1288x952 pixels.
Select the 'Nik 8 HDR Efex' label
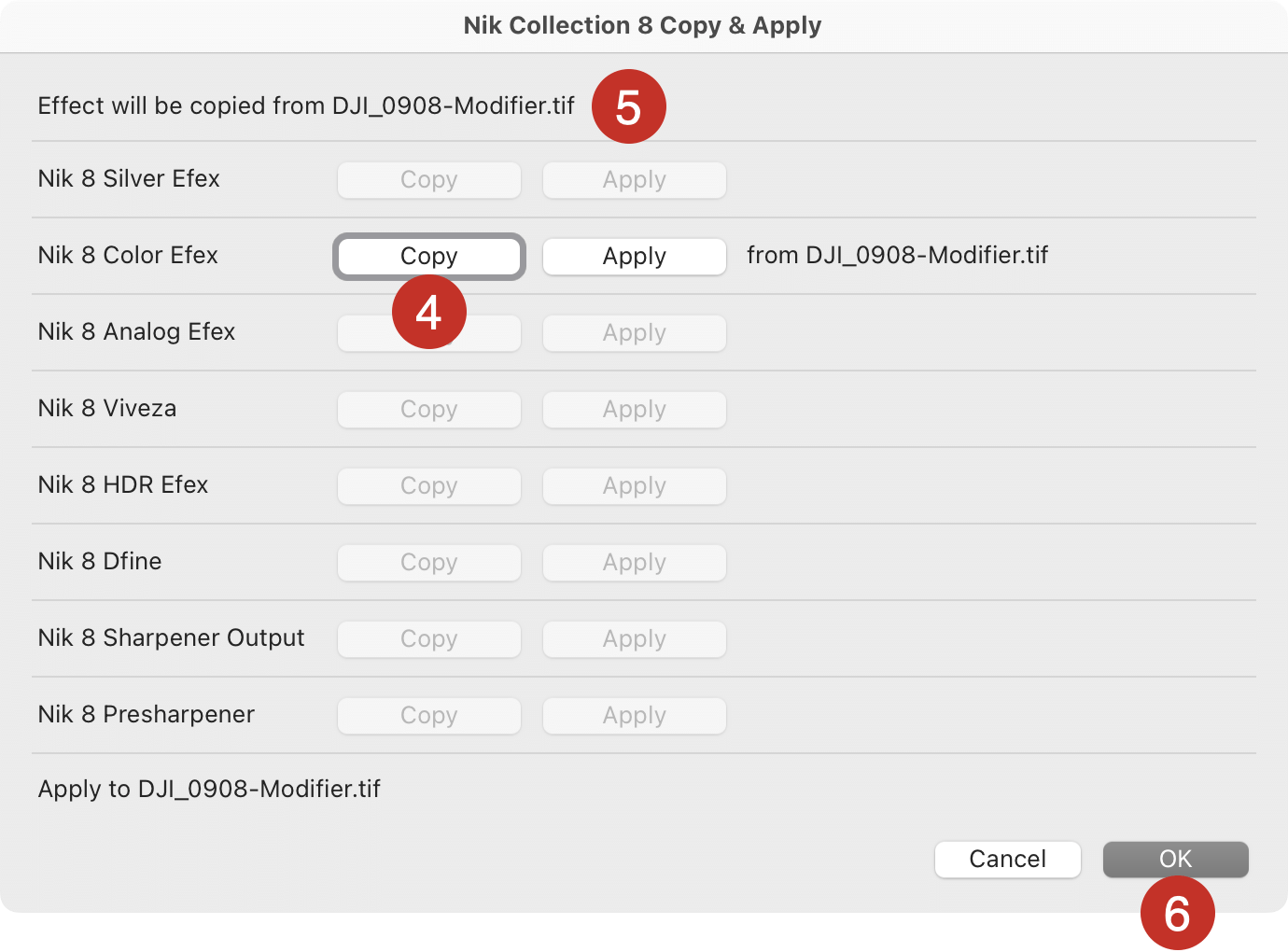pyautogui.click(x=123, y=484)
